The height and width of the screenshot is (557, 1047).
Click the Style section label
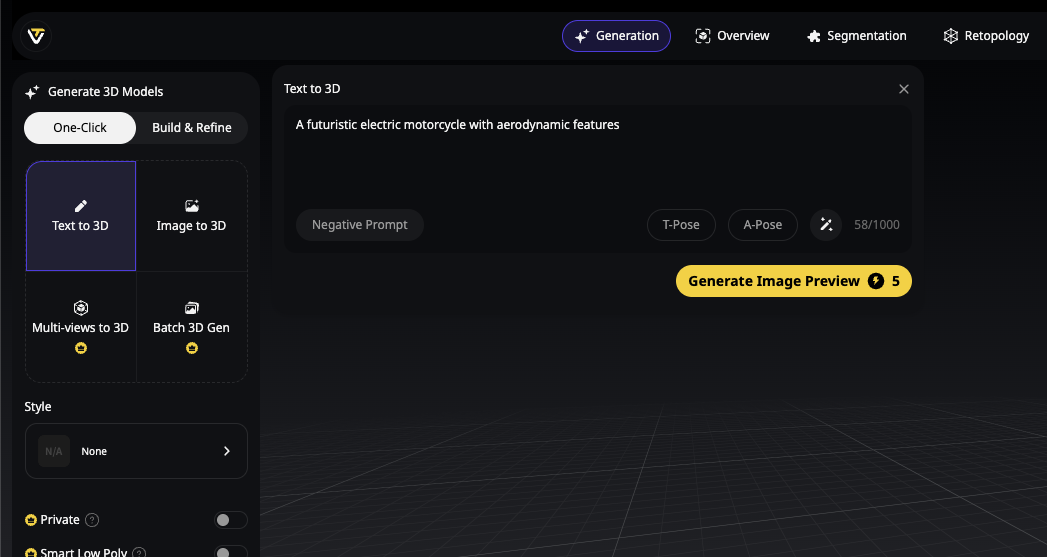(x=38, y=407)
